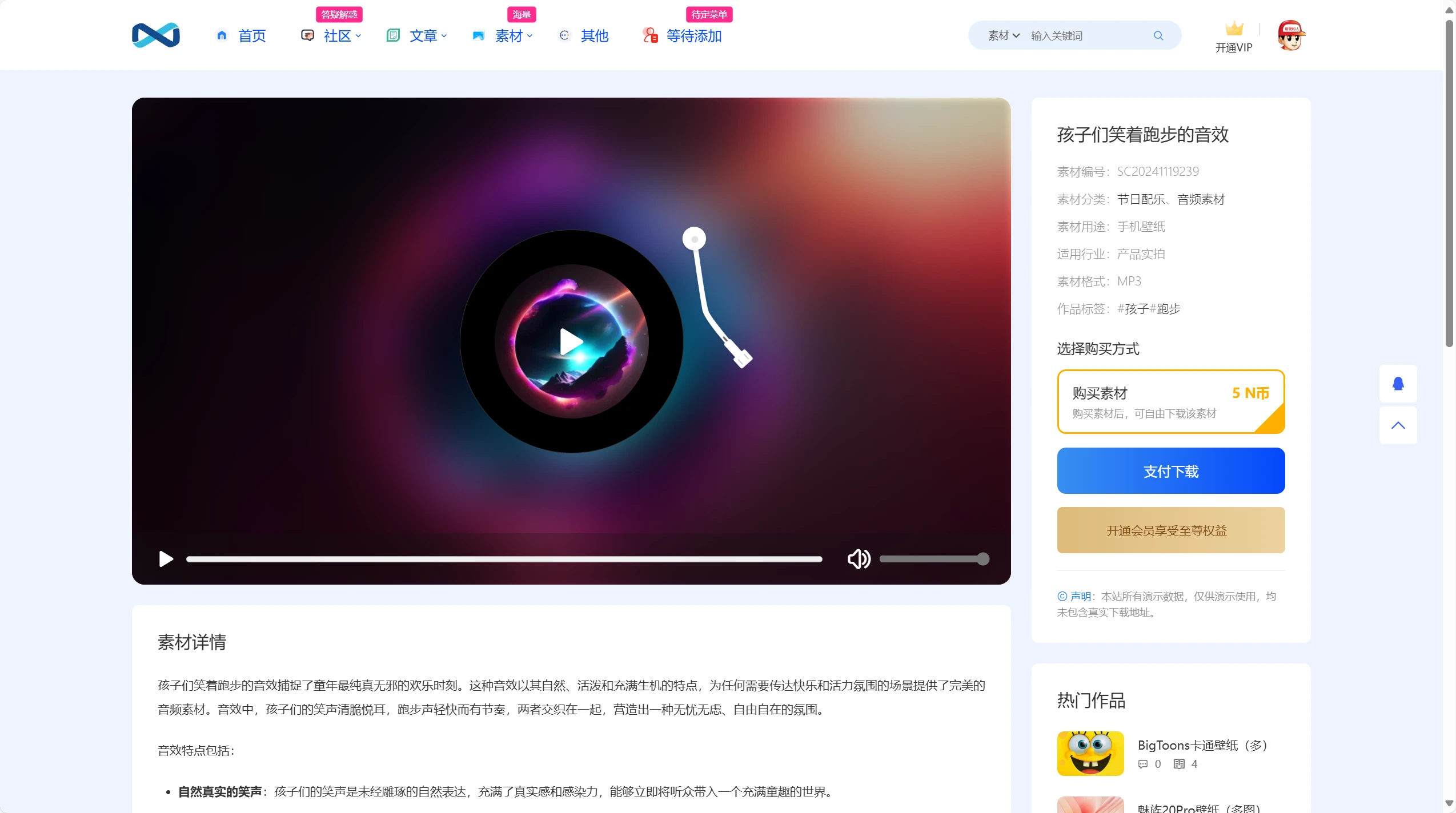Click 开通会员享受至尊权益 button
The image size is (1456, 813).
[1170, 530]
